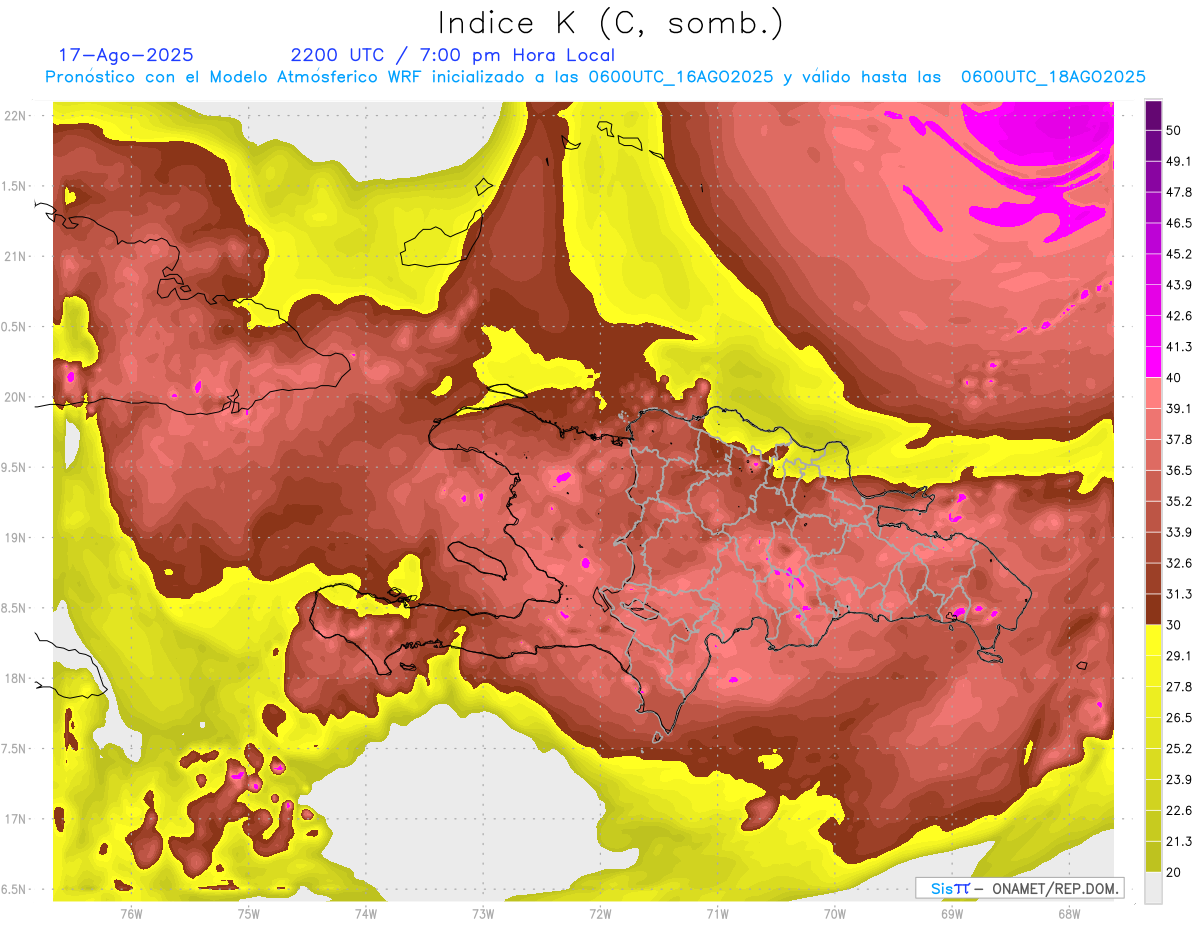Click the '72W' longitude label
This screenshot has width=1200, height=927.
point(600,913)
